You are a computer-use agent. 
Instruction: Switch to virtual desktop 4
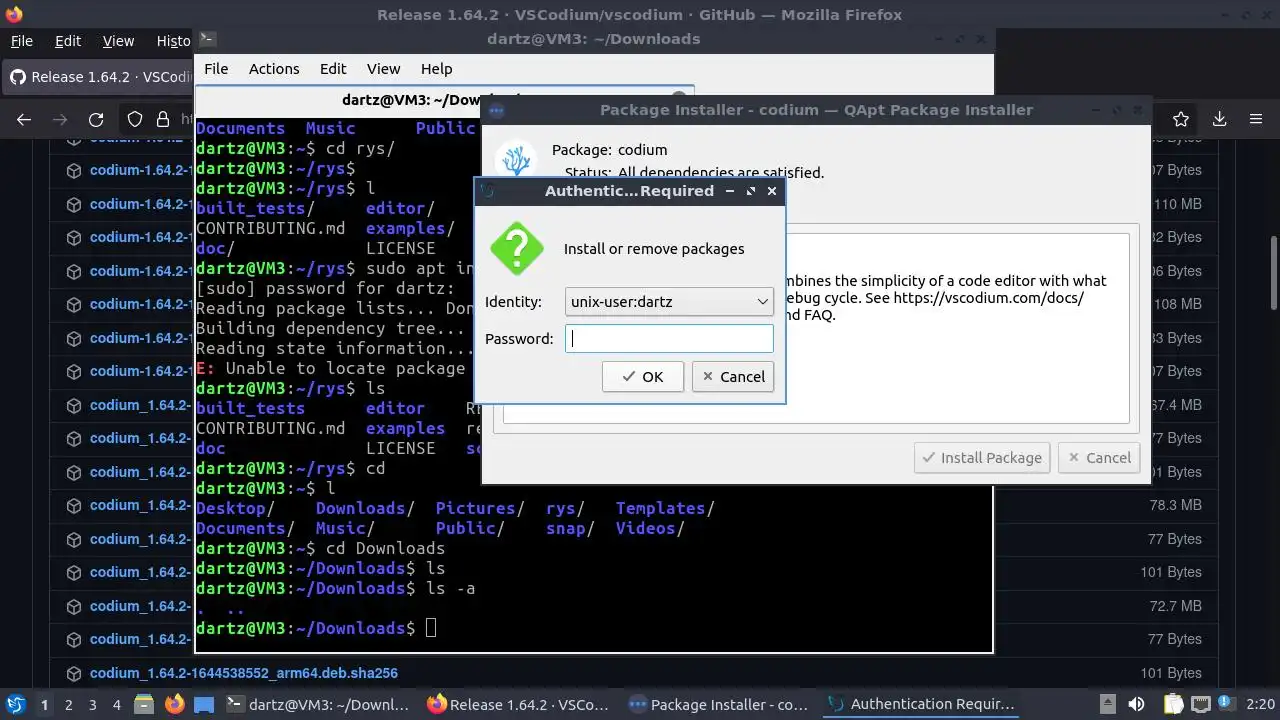[x=117, y=705]
